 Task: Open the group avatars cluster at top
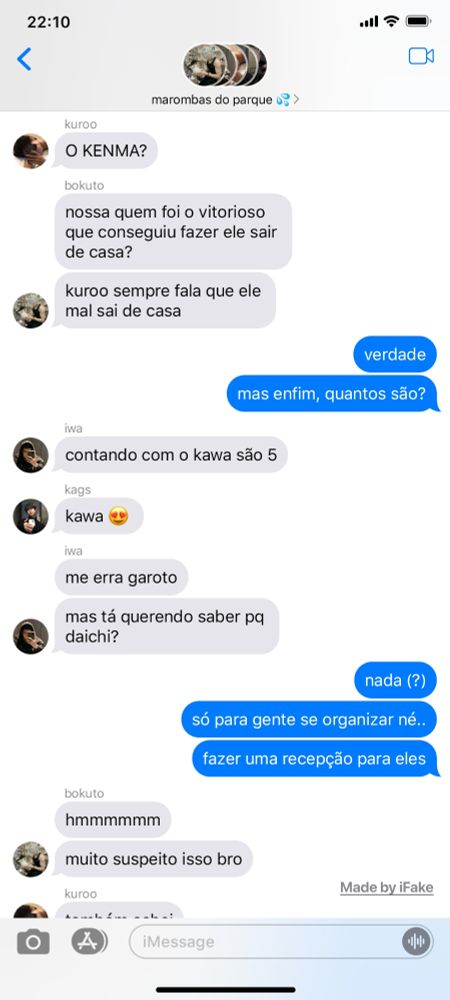pyautogui.click(x=225, y=65)
